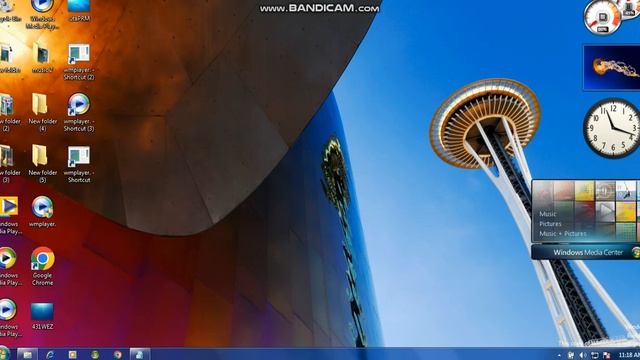Open the Google Chrome desktop shortcut
Viewport: 640px width, 360px height.
click(x=42, y=266)
